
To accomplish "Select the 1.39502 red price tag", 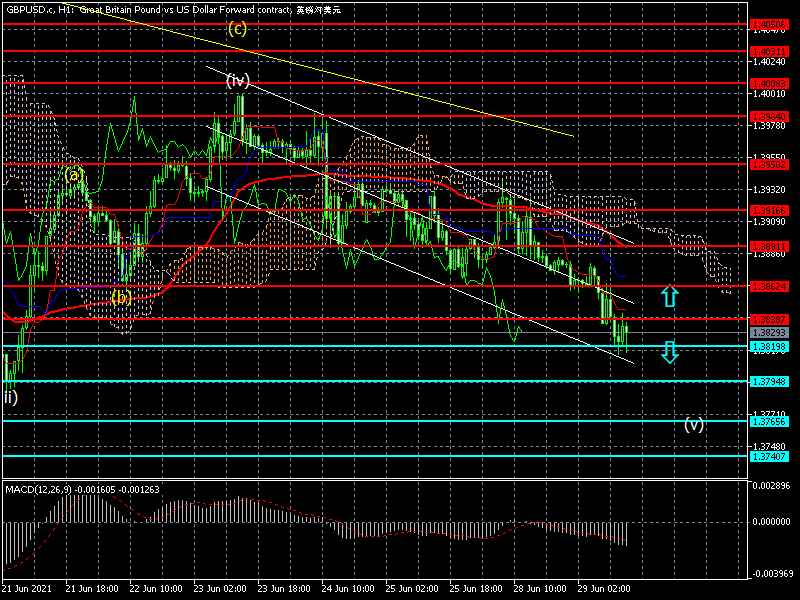I will pyautogui.click(x=769, y=164).
